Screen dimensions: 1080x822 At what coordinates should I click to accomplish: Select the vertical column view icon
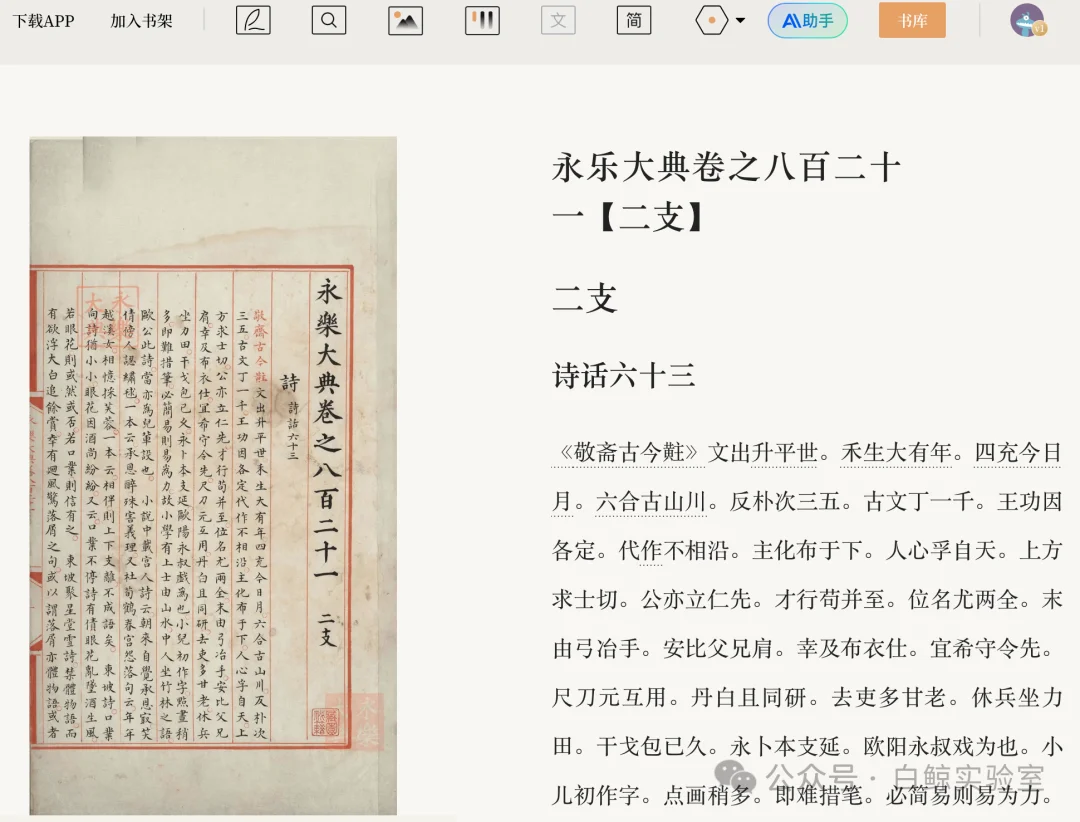tap(482, 20)
